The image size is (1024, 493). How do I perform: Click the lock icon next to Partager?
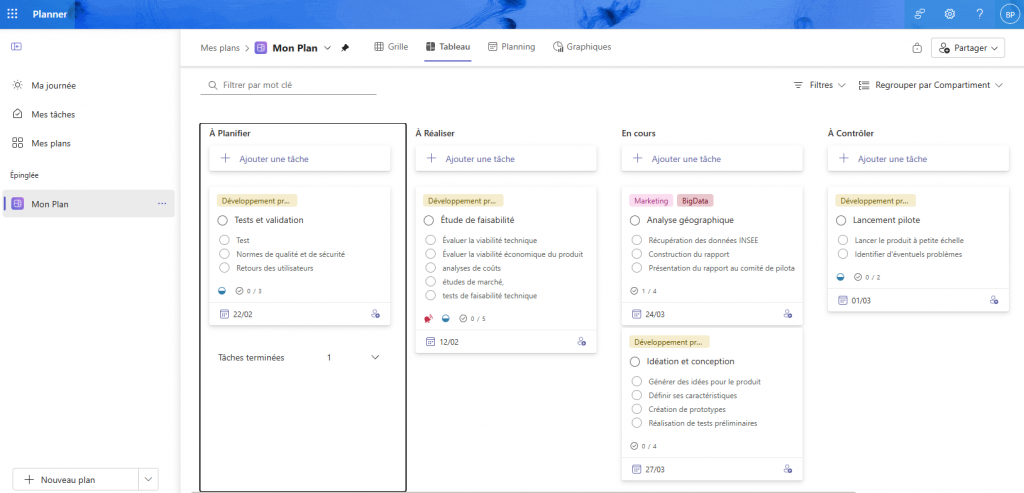click(x=917, y=48)
